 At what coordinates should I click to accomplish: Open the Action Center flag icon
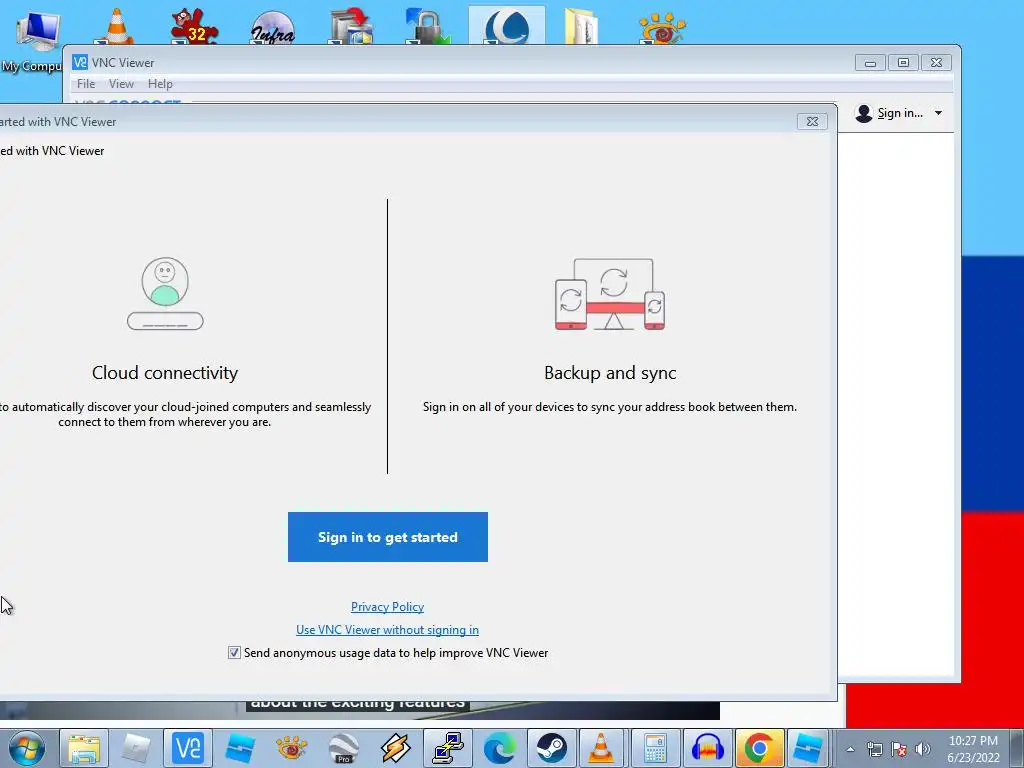click(x=899, y=750)
